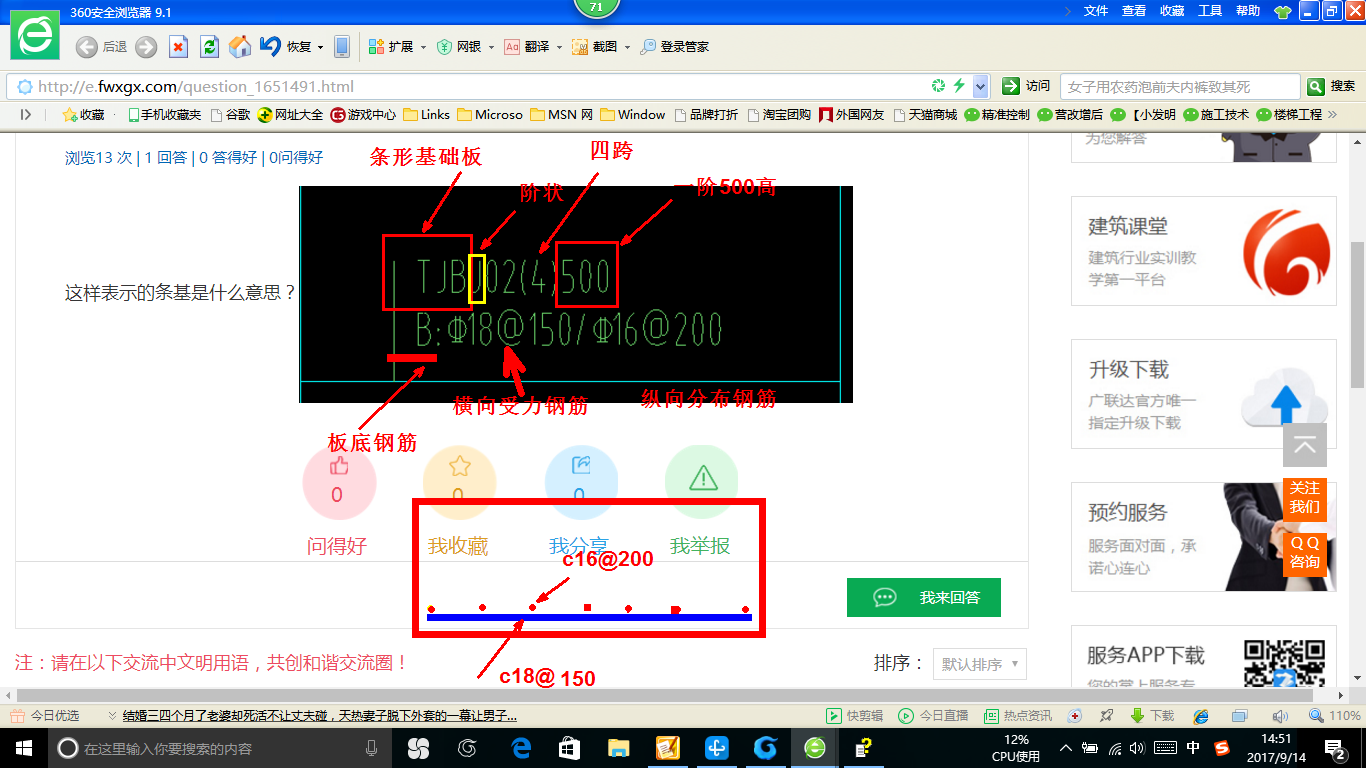Stop loading with the red X icon
Viewport: 1366px width, 768px height.
point(178,46)
